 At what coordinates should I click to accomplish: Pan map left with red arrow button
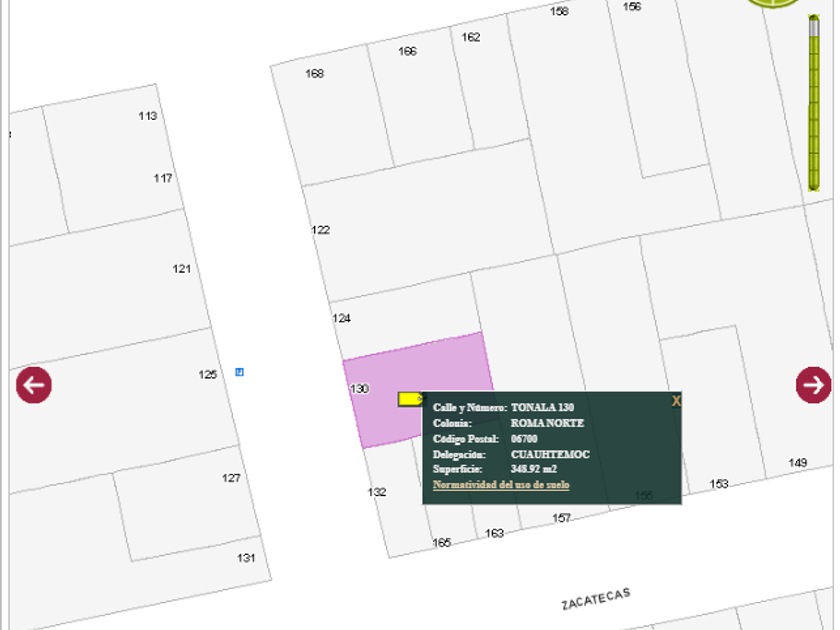pyautogui.click(x=34, y=385)
